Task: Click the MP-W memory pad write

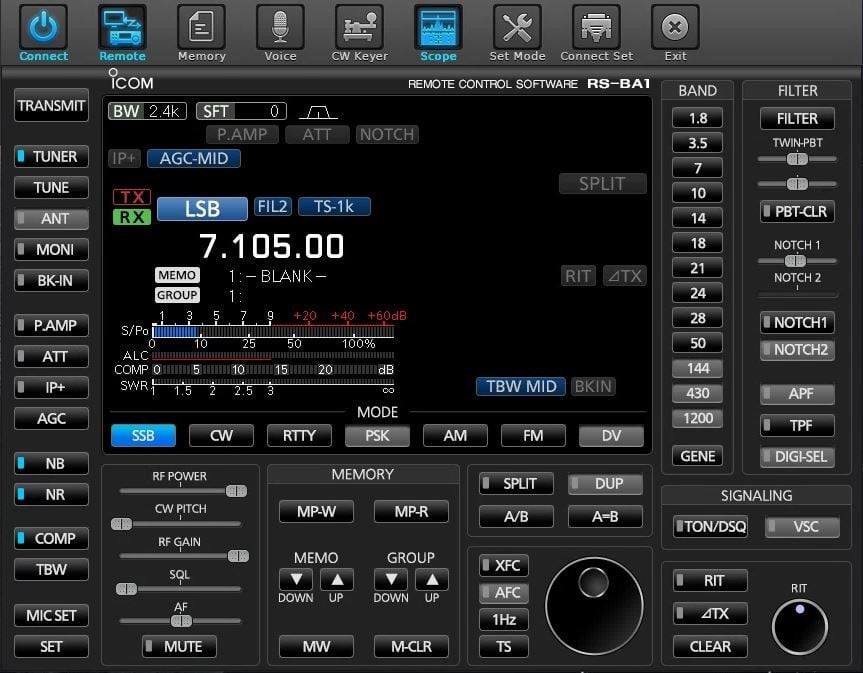Action: pos(316,511)
